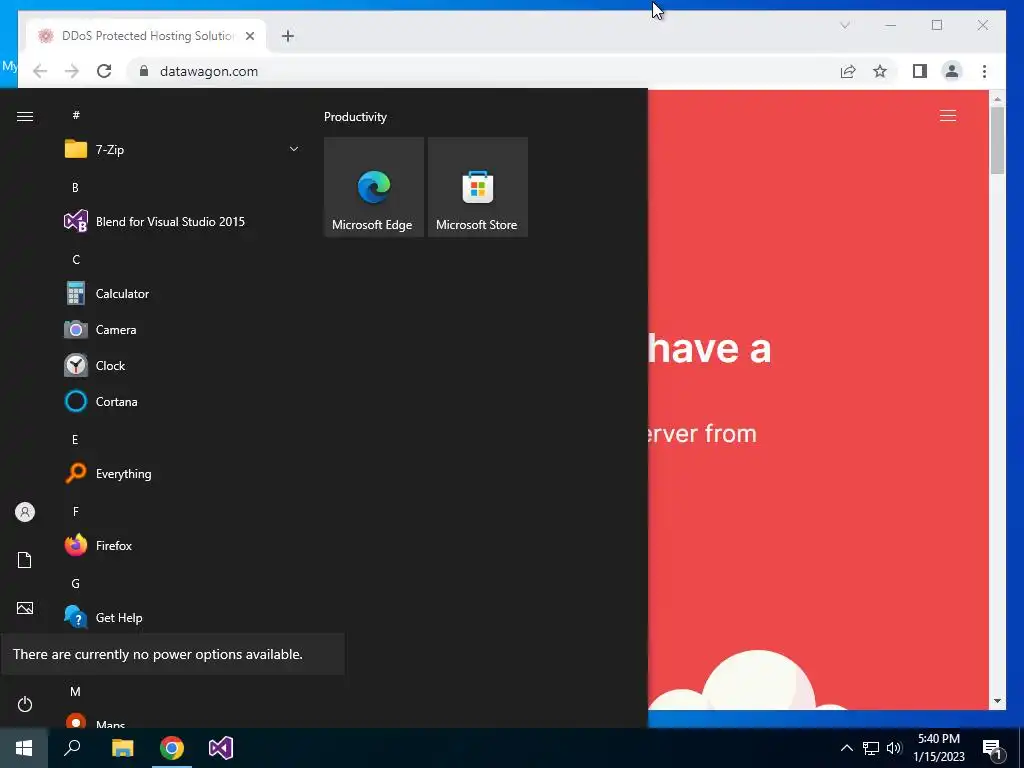Screen dimensions: 1024x768
Task: Start Cortana from app list
Action: pos(182,402)
